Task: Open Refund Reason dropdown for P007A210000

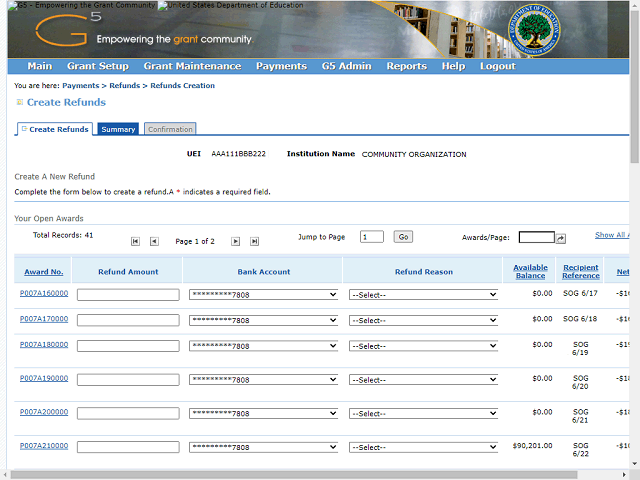Action: click(423, 448)
